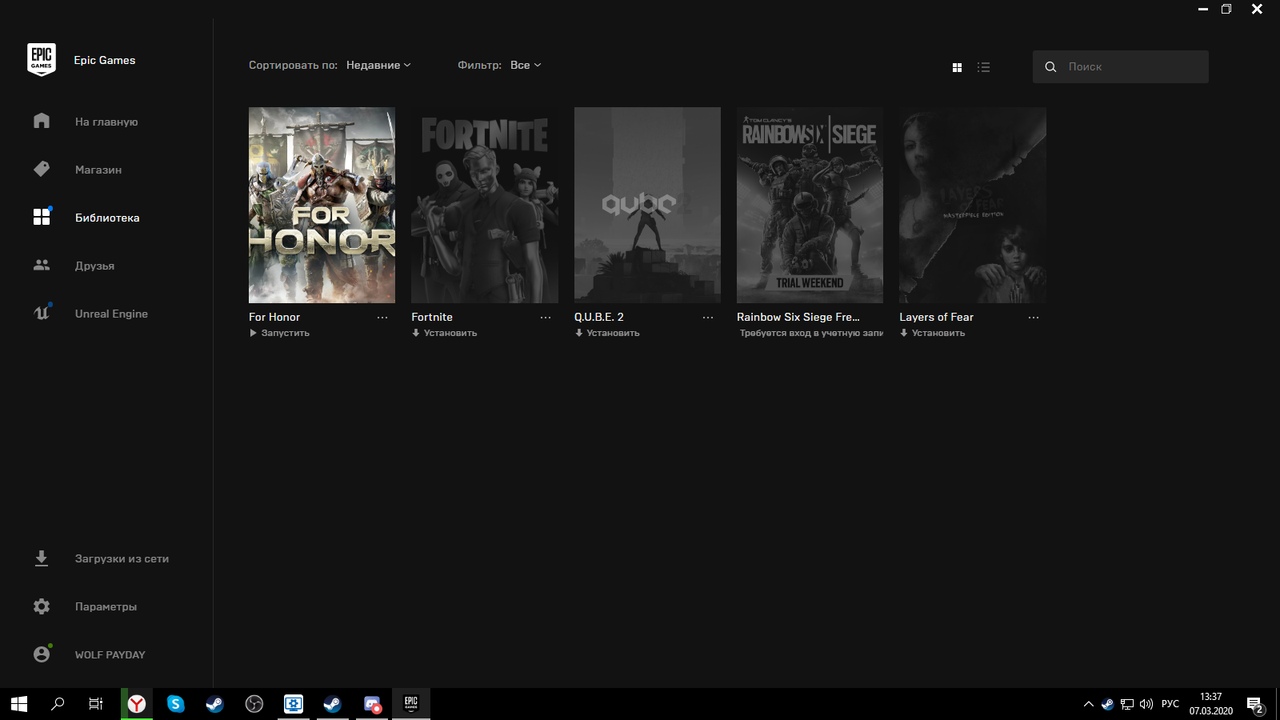Viewport: 1280px width, 720px height.
Task: Click the РУС language indicator
Action: click(1170, 704)
